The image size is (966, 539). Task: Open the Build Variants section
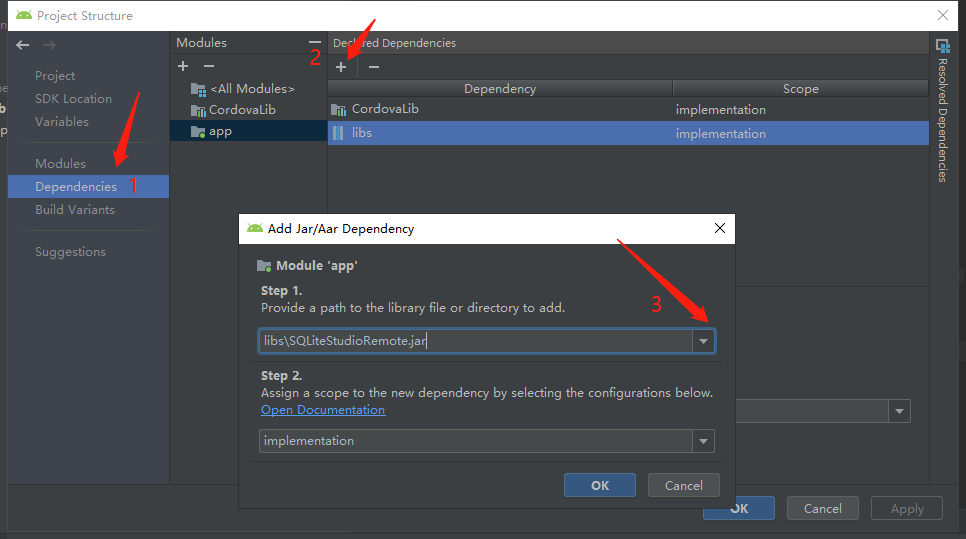pyautogui.click(x=75, y=209)
